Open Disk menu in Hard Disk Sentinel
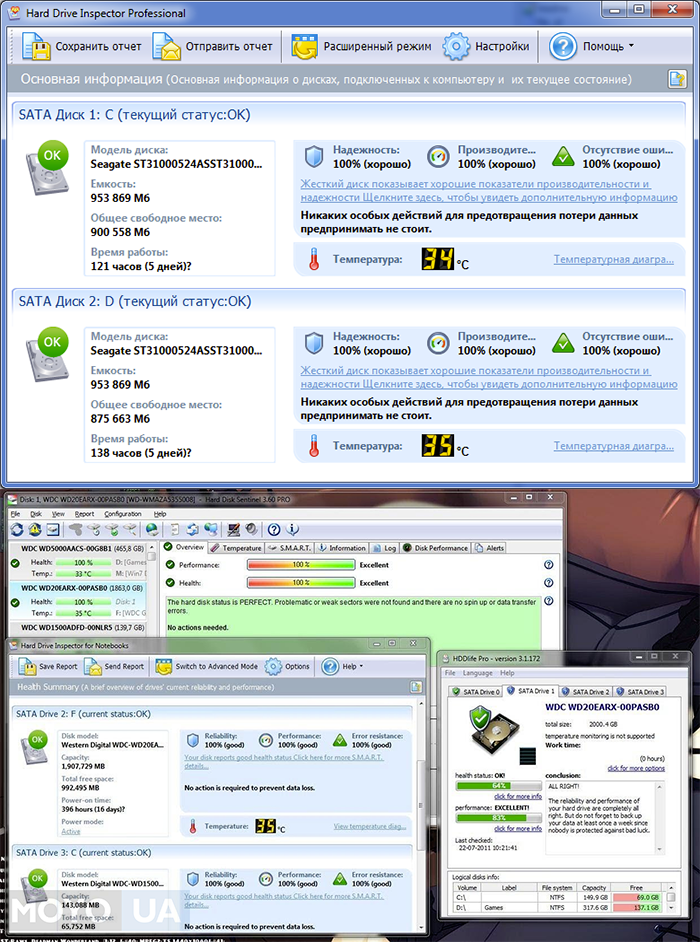The height and width of the screenshot is (942, 700). point(36,514)
